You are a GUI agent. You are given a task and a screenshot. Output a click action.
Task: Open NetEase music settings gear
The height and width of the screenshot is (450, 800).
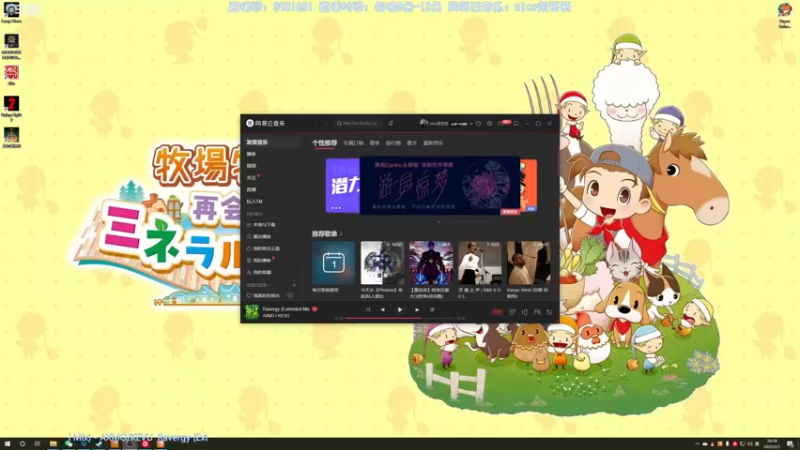(x=490, y=123)
